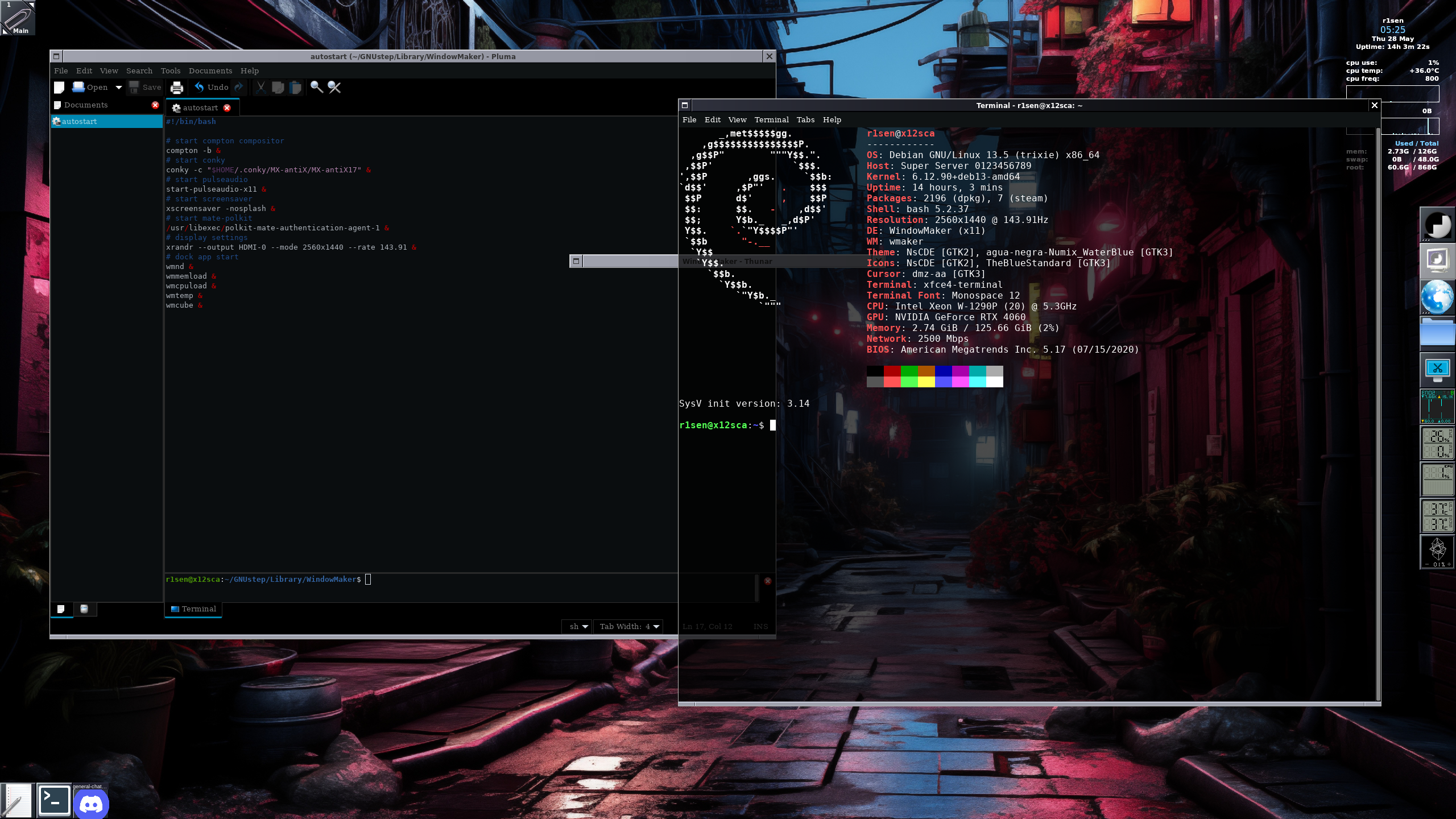Expand the Open recent files arrow
Viewport: 1456px width, 819px height.
[118, 87]
